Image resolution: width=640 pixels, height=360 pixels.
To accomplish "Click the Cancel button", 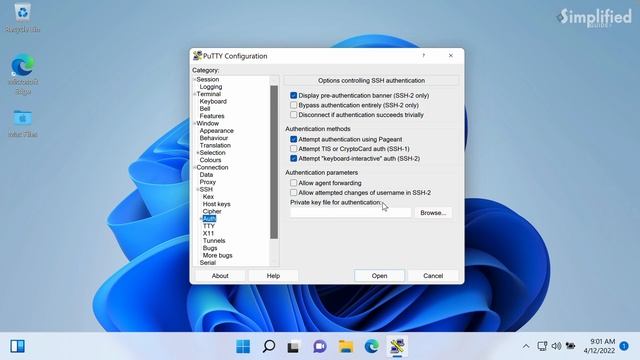I will coord(433,276).
